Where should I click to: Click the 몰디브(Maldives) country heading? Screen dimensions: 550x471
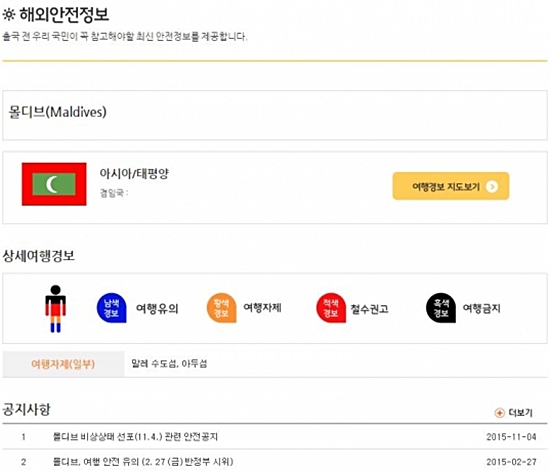pyautogui.click(x=57, y=112)
